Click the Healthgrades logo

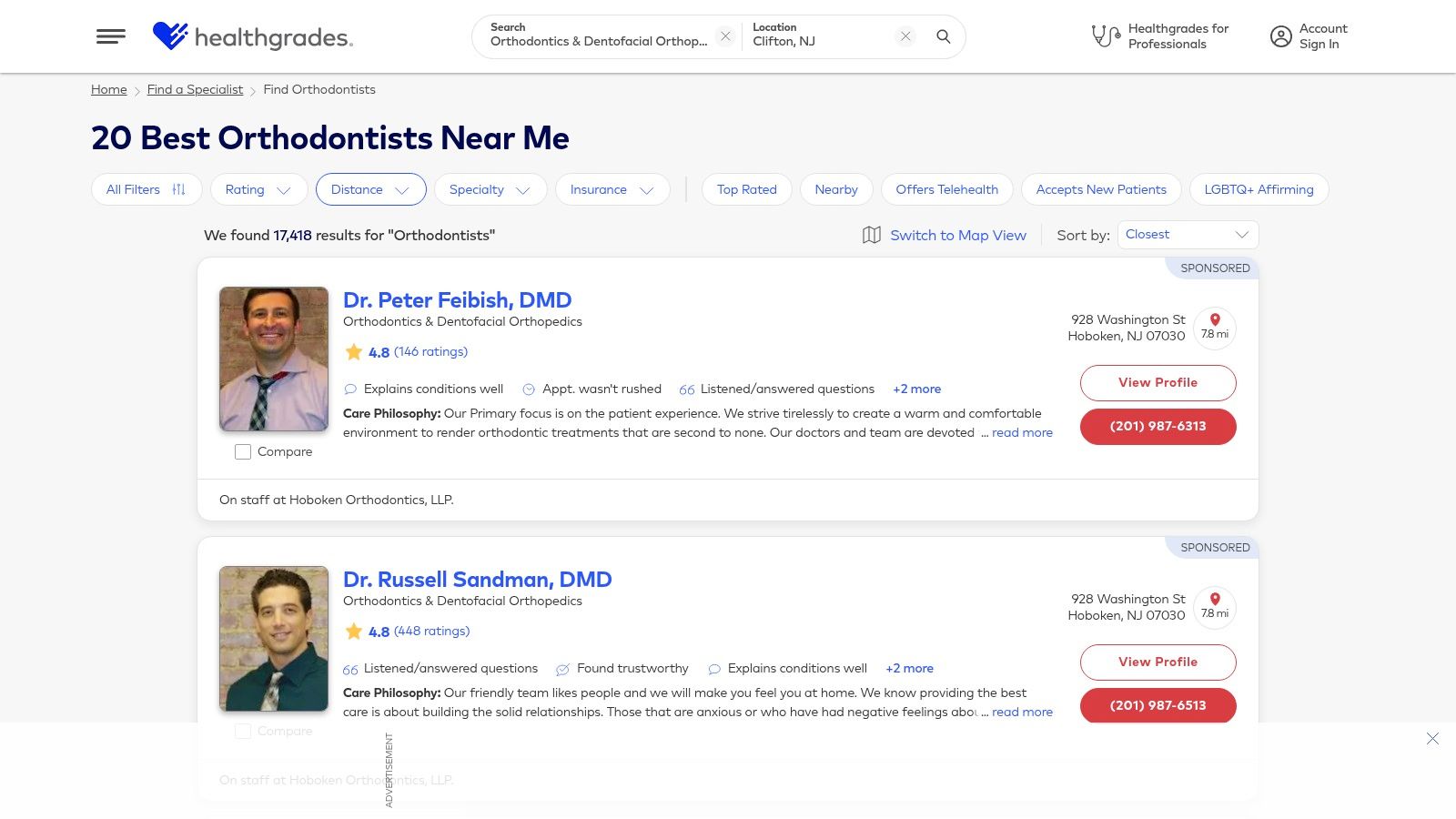click(x=252, y=36)
